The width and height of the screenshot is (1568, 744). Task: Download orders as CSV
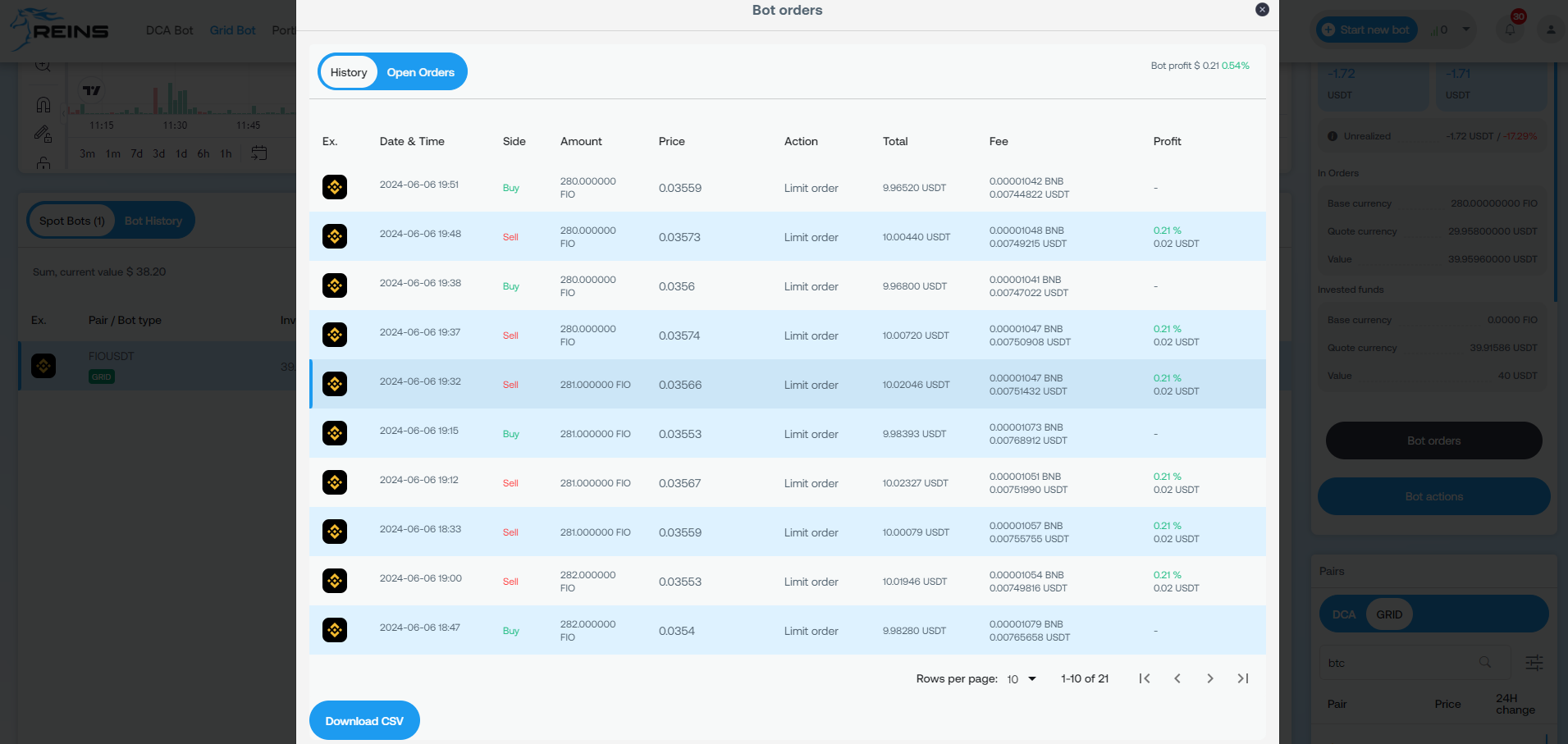(x=364, y=721)
